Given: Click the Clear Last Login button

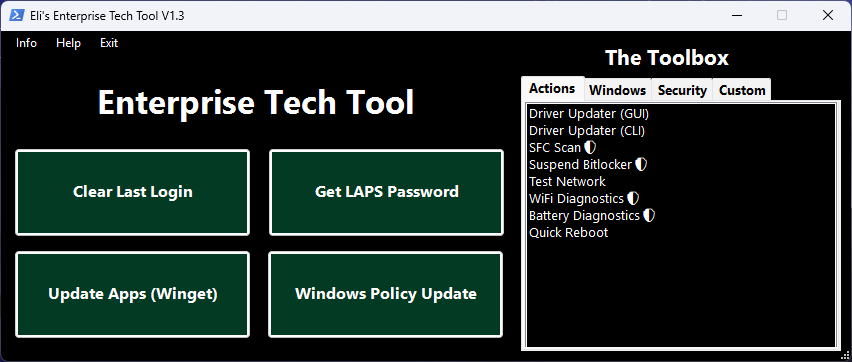Looking at the screenshot, I should click(x=133, y=192).
